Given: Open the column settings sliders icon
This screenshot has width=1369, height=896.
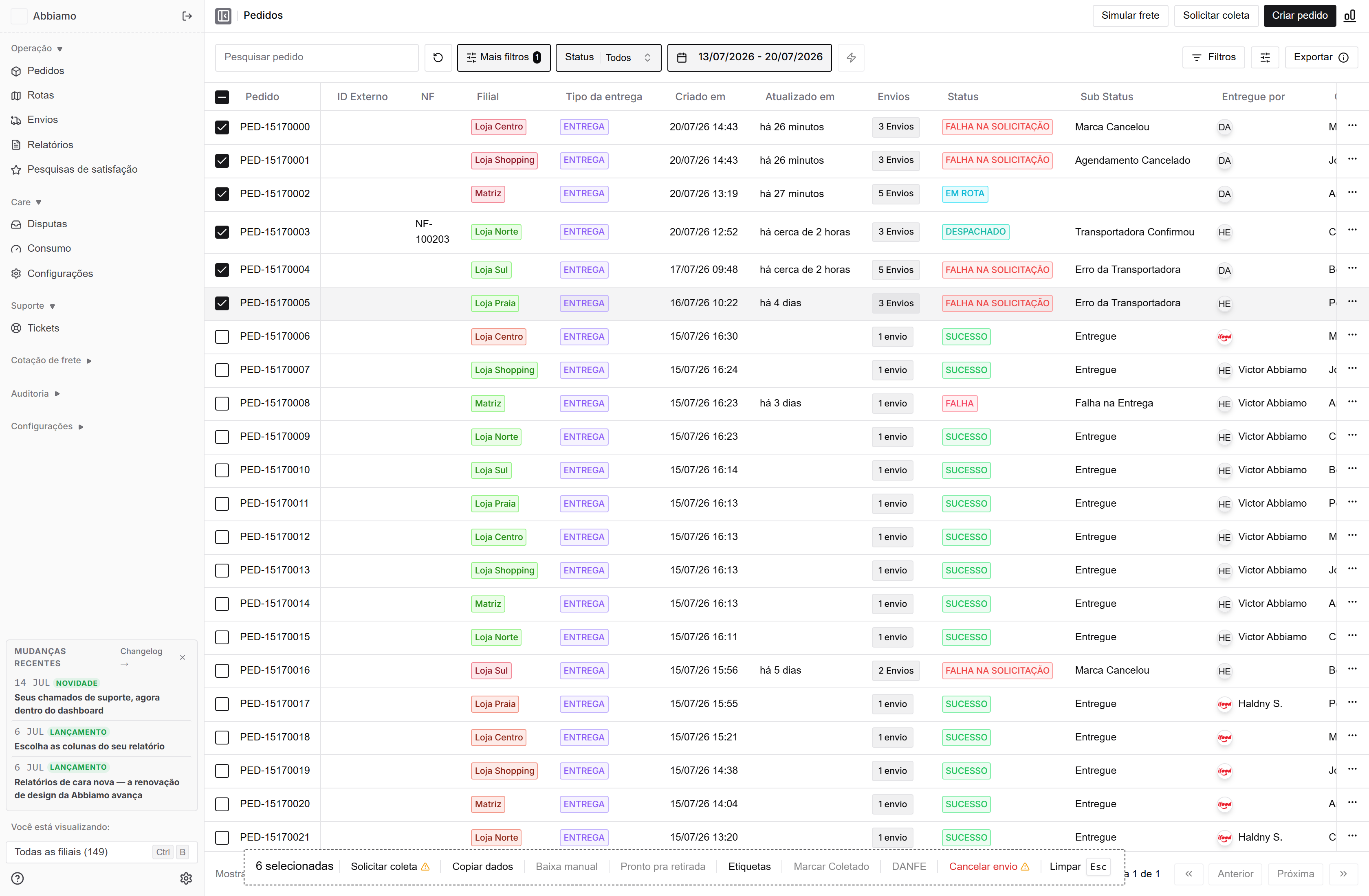Looking at the screenshot, I should coord(1265,57).
